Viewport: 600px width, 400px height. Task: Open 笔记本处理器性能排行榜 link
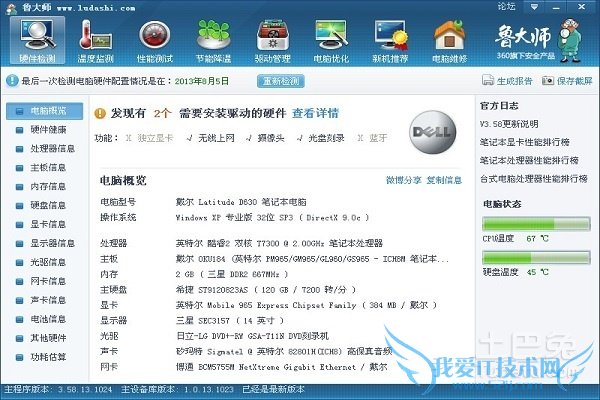click(x=529, y=160)
